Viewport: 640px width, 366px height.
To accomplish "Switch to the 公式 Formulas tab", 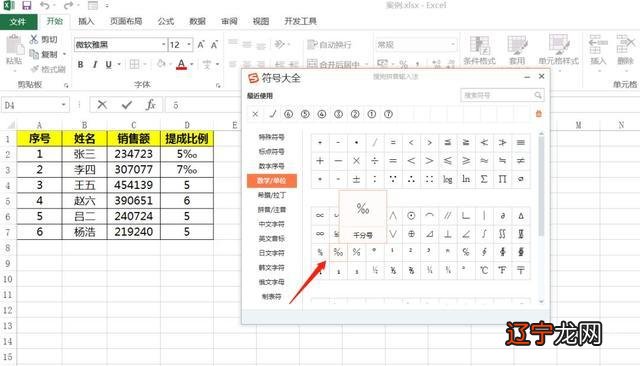I will 166,21.
